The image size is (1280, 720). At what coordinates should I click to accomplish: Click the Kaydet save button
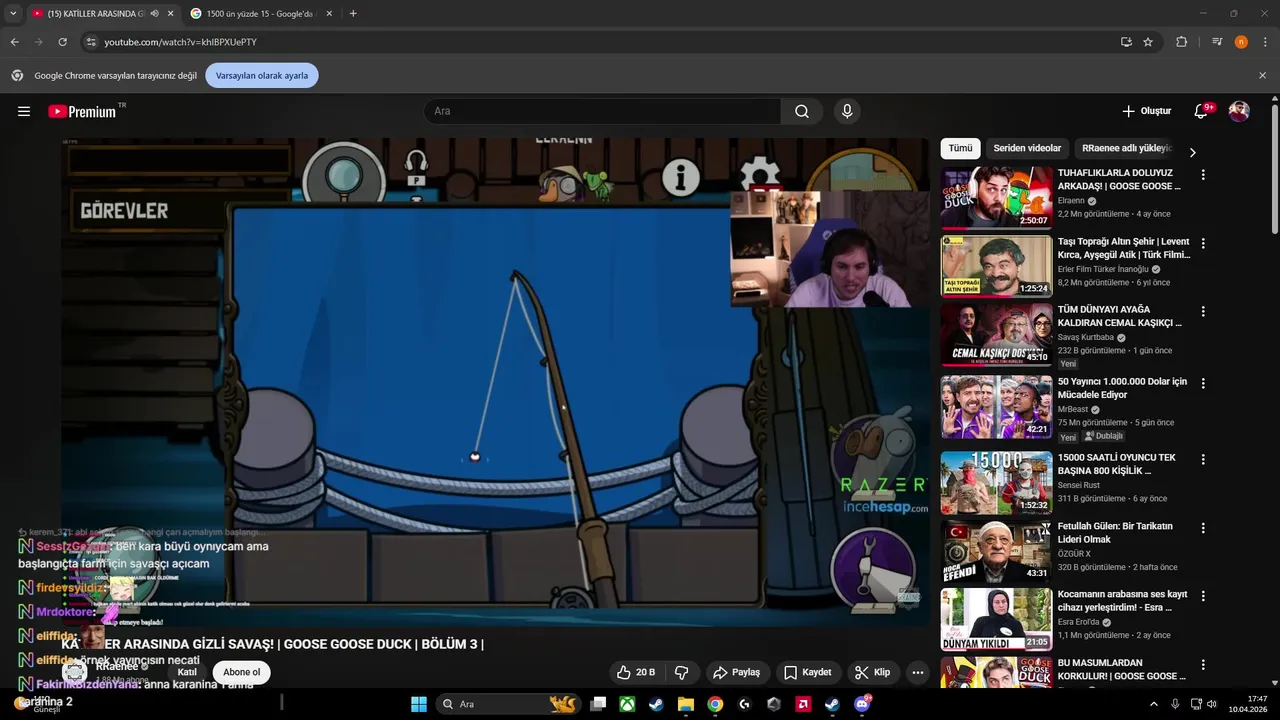coord(807,672)
